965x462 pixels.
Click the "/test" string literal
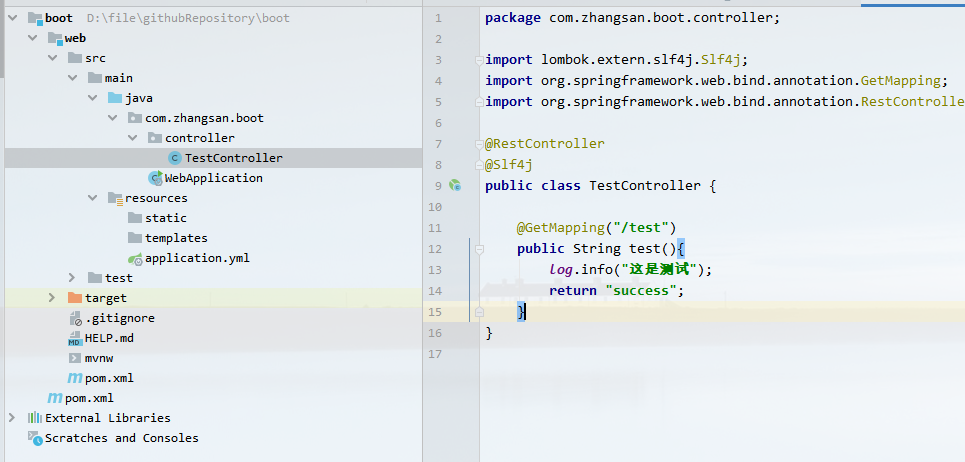pyautogui.click(x=641, y=228)
